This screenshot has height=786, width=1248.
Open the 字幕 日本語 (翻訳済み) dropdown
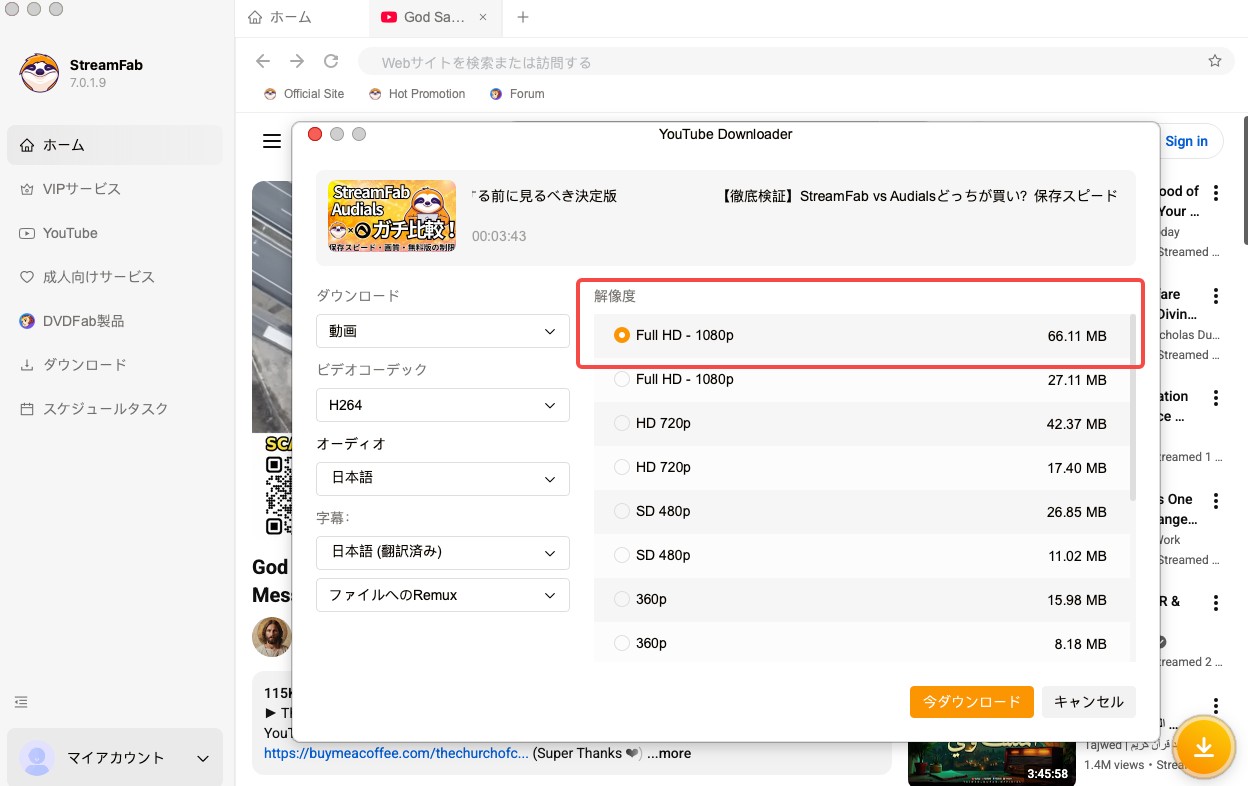pos(443,552)
